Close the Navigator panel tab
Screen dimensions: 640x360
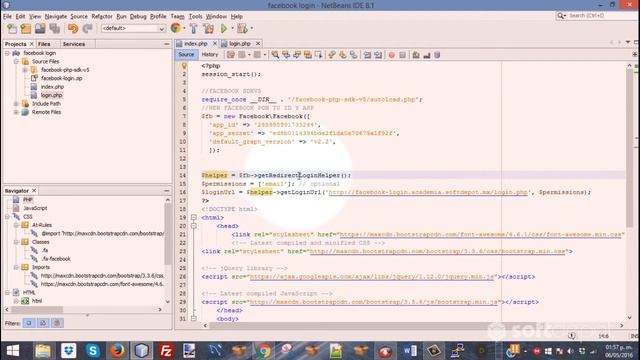tap(34, 191)
